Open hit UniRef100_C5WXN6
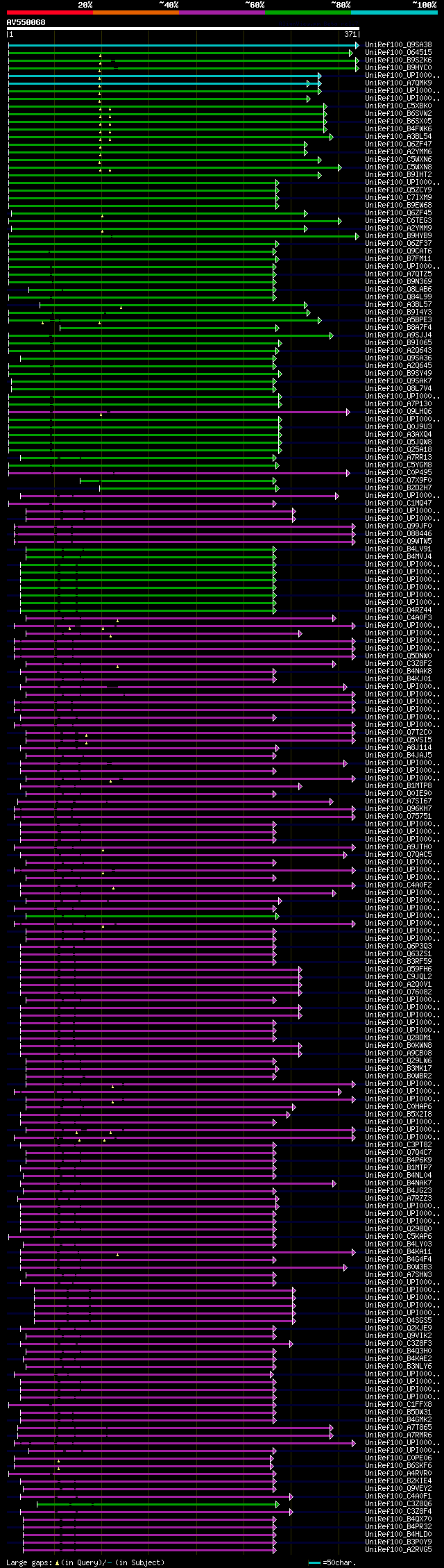The width and height of the screenshot is (444, 1568). pyautogui.click(x=398, y=159)
